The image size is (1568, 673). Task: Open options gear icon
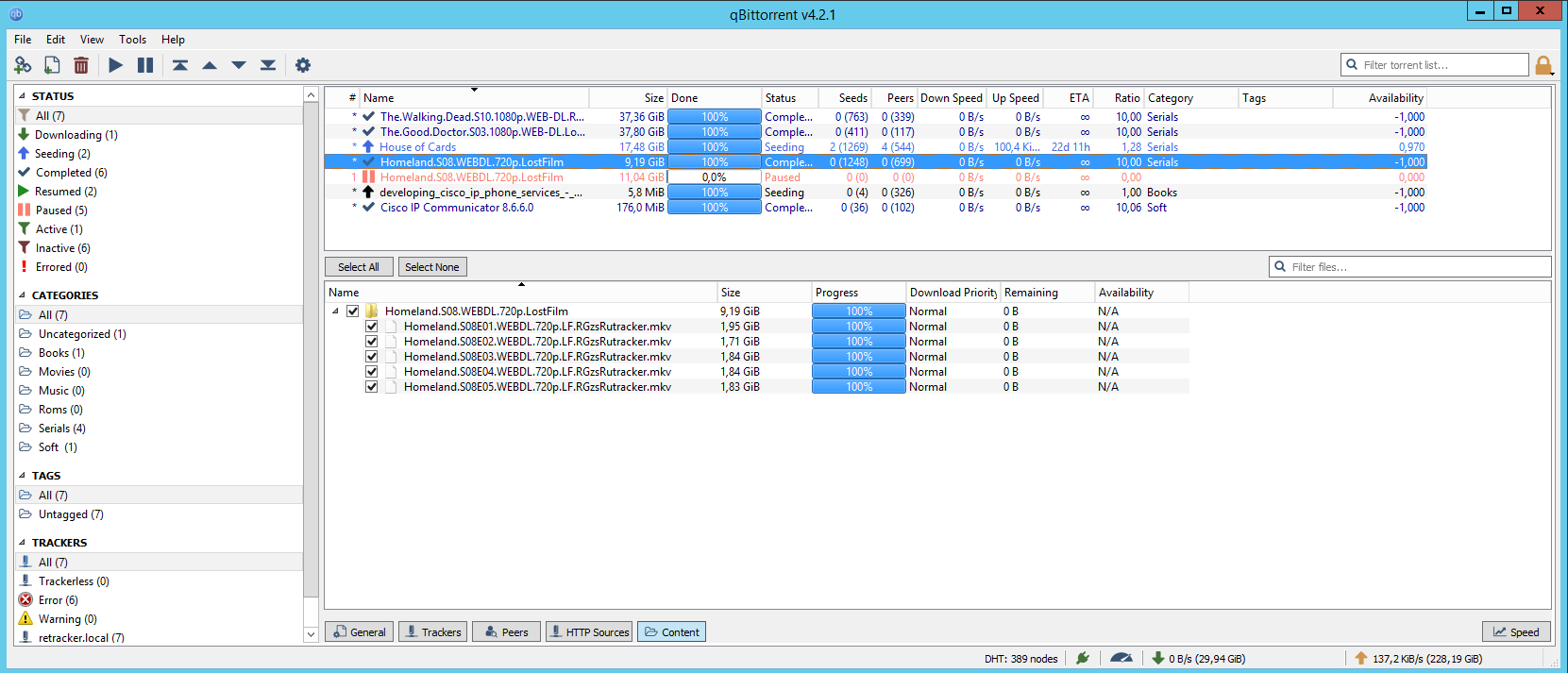[303, 65]
